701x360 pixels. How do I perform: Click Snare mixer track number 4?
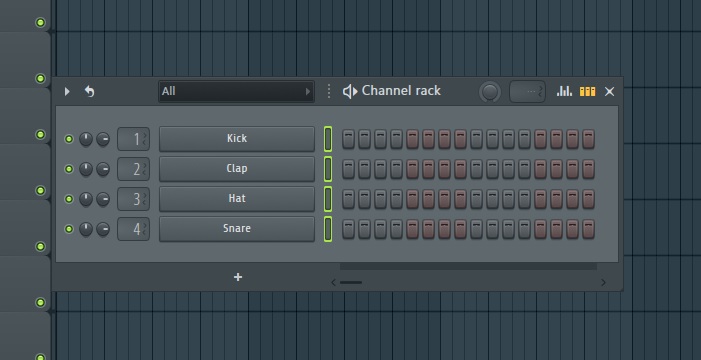134,229
